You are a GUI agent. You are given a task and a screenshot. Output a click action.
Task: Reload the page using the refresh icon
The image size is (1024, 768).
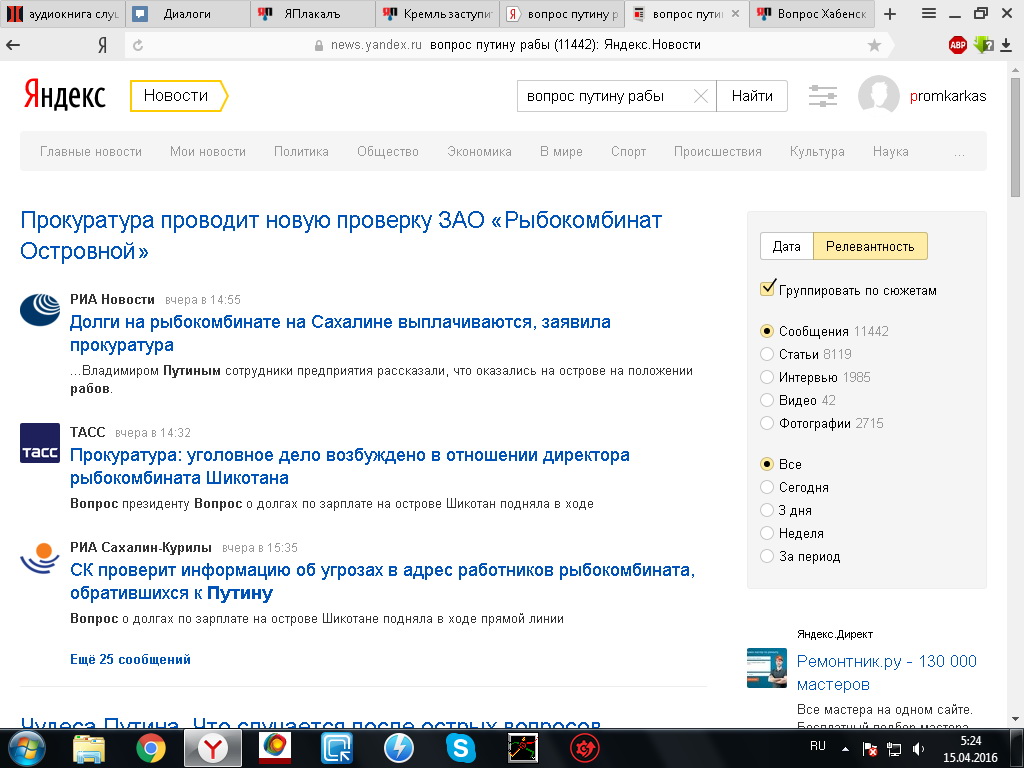138,45
